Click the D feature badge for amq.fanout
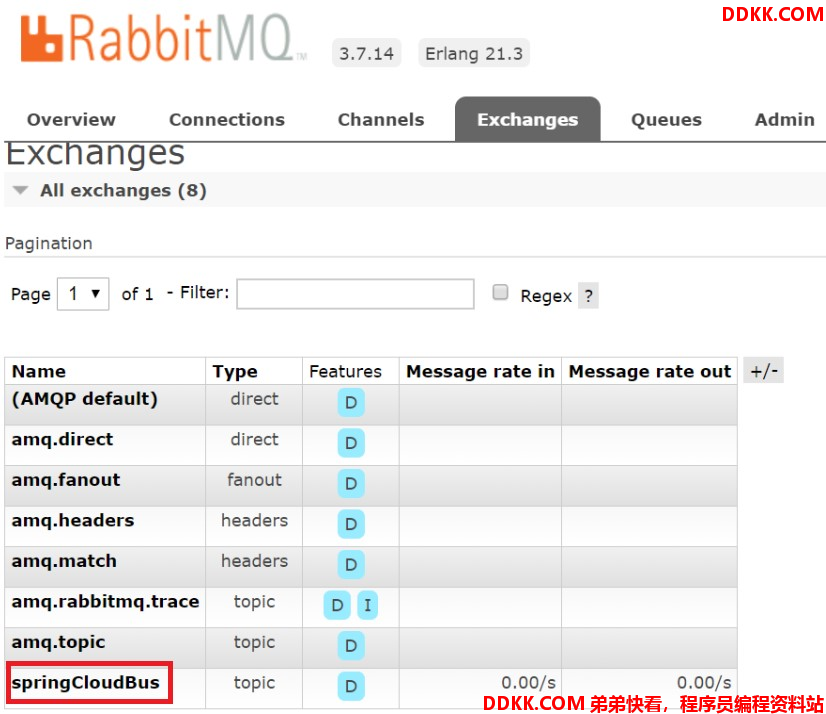Screen dimensions: 826x714 click(351, 484)
